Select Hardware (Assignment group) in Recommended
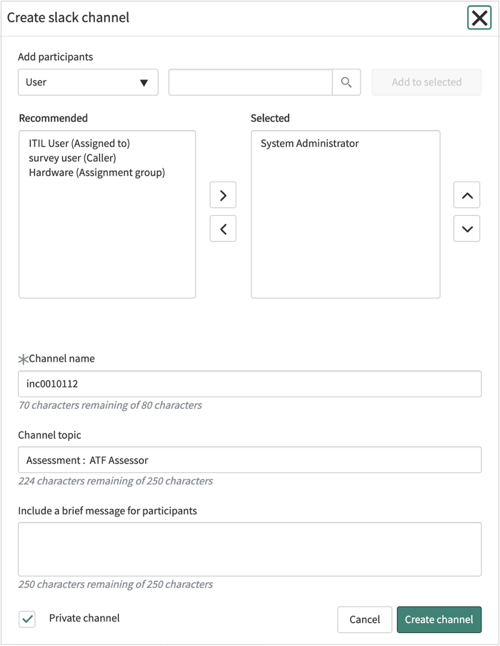 tap(97, 172)
